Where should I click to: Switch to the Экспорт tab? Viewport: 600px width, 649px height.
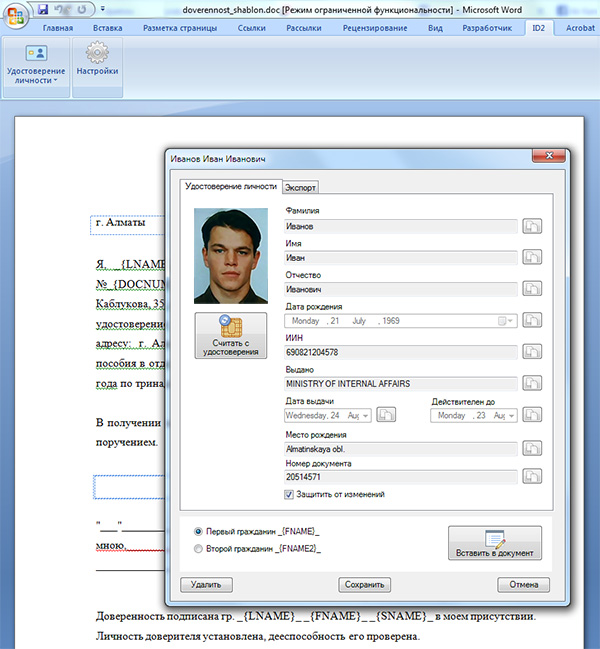coord(301,187)
